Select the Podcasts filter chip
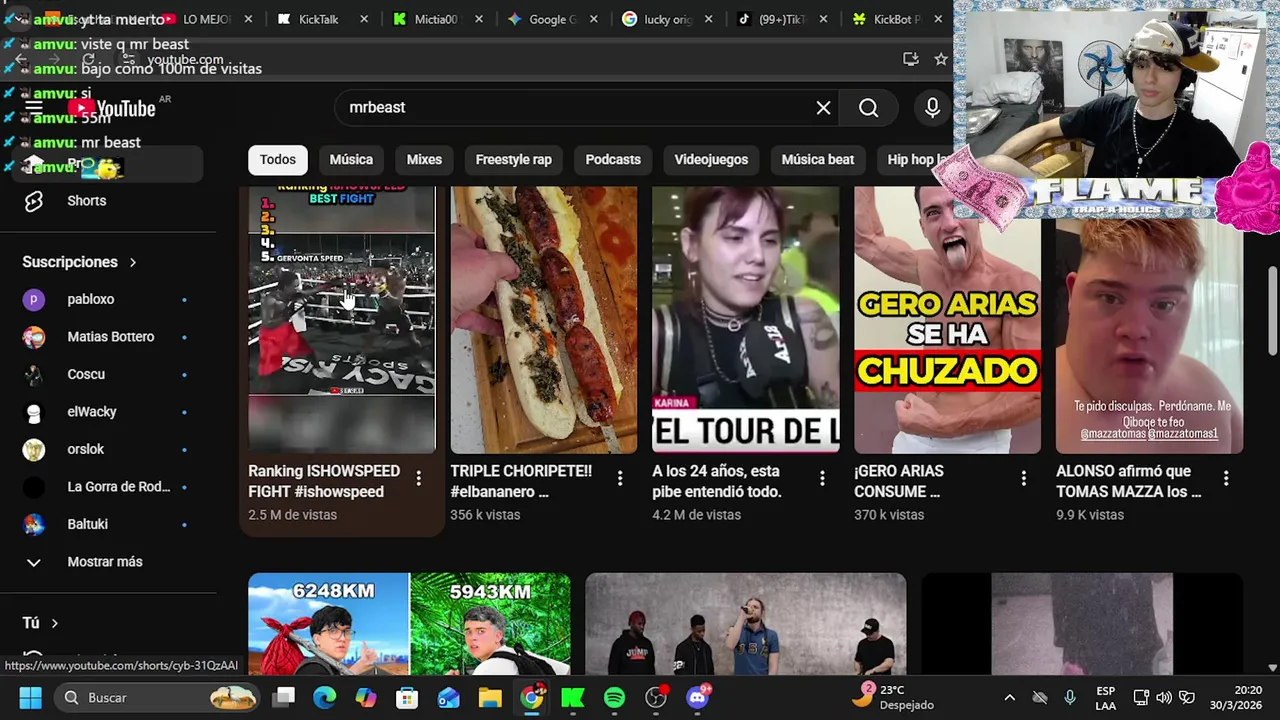1280x720 pixels. (x=613, y=160)
